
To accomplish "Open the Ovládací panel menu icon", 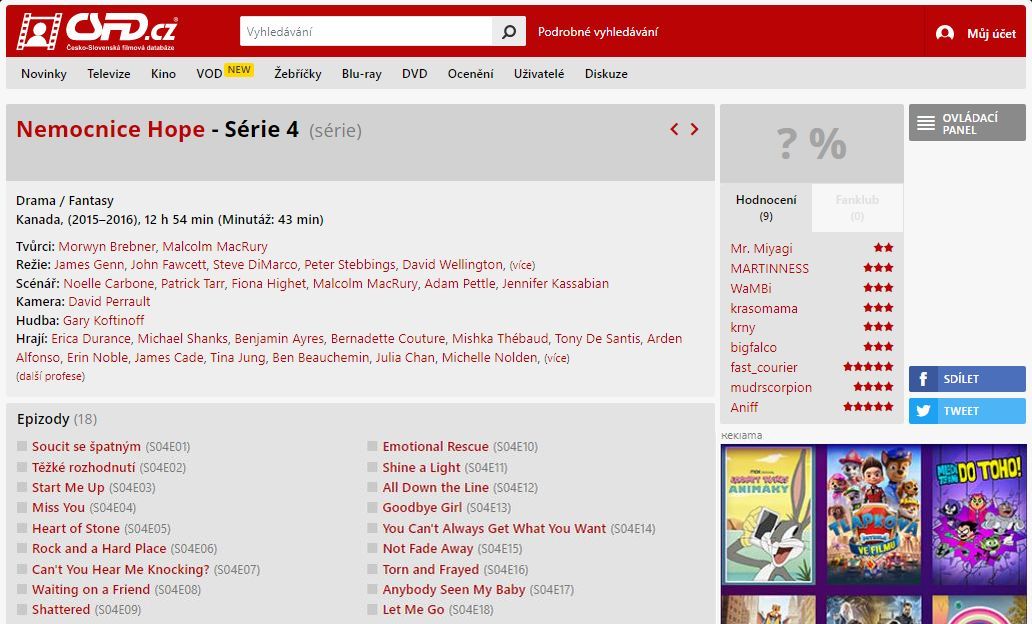I will 926,123.
